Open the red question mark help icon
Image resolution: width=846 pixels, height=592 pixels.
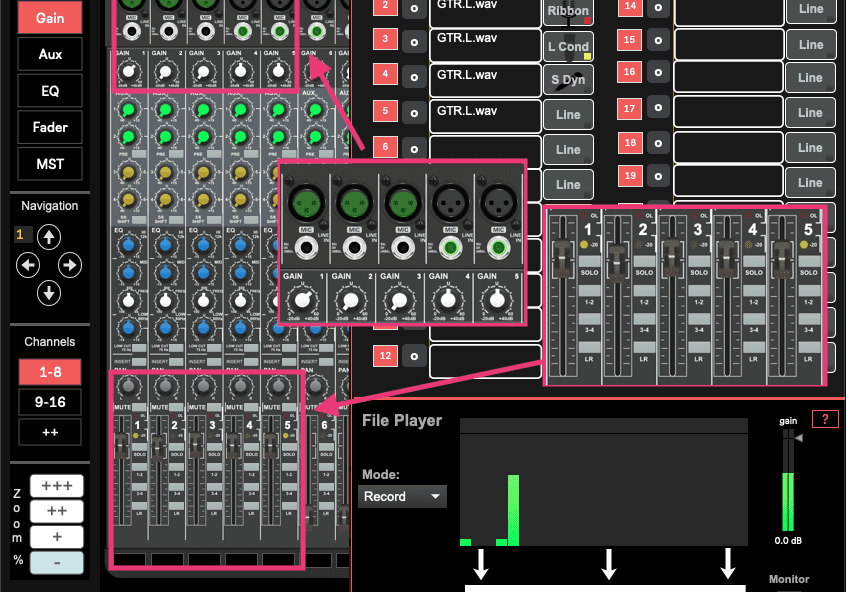click(825, 418)
